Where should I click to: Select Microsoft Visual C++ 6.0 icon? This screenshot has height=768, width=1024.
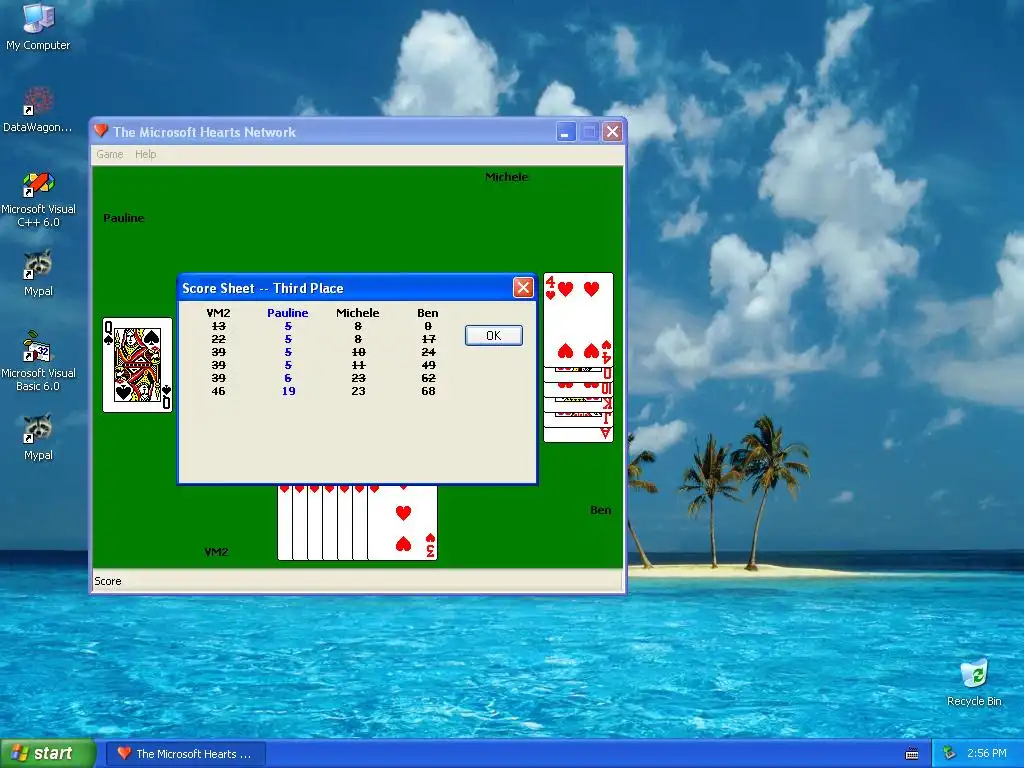coord(39,199)
